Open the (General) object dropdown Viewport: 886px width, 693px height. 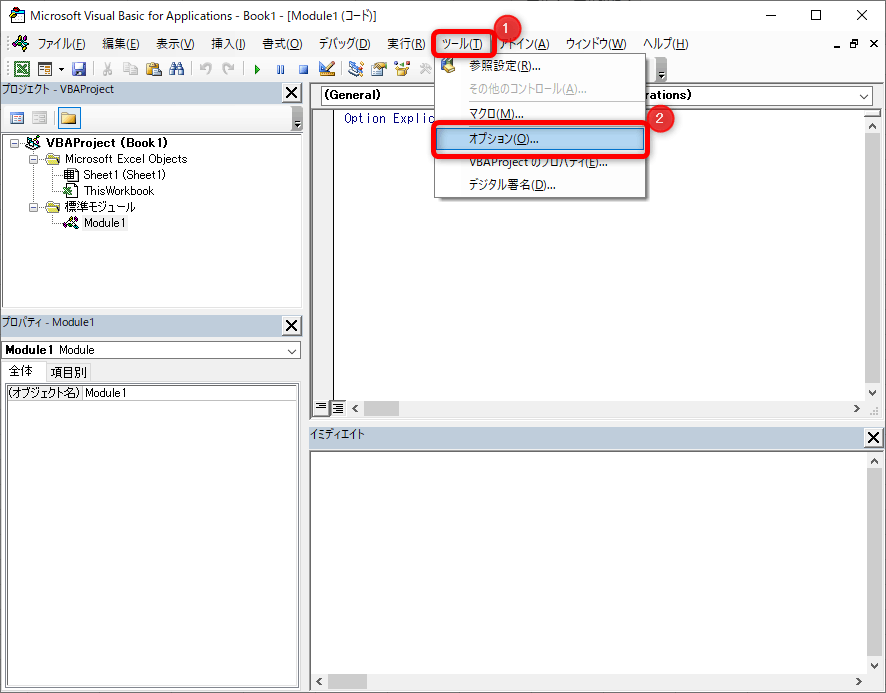coord(379,95)
